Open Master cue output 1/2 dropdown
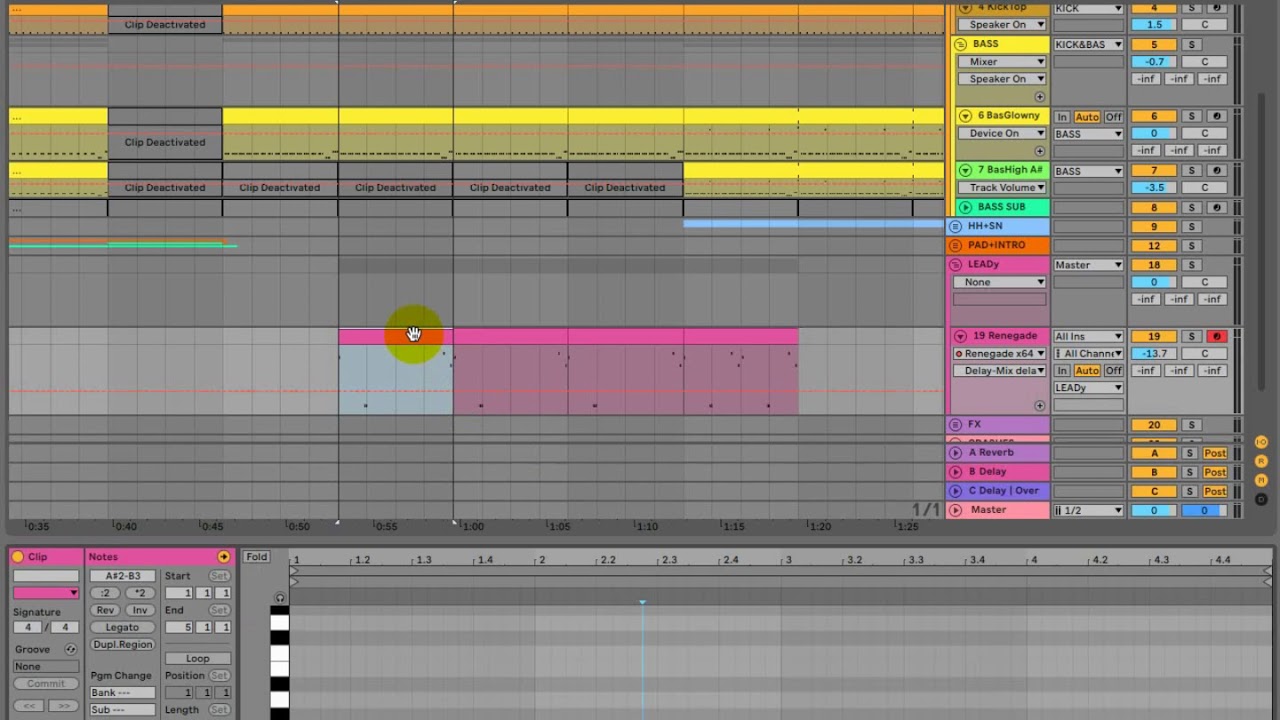Image resolution: width=1280 pixels, height=720 pixels. (1088, 511)
